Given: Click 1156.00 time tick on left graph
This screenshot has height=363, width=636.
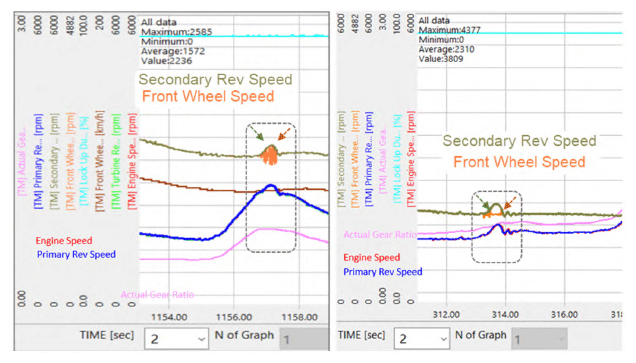Looking at the screenshot, I should pos(234,317).
